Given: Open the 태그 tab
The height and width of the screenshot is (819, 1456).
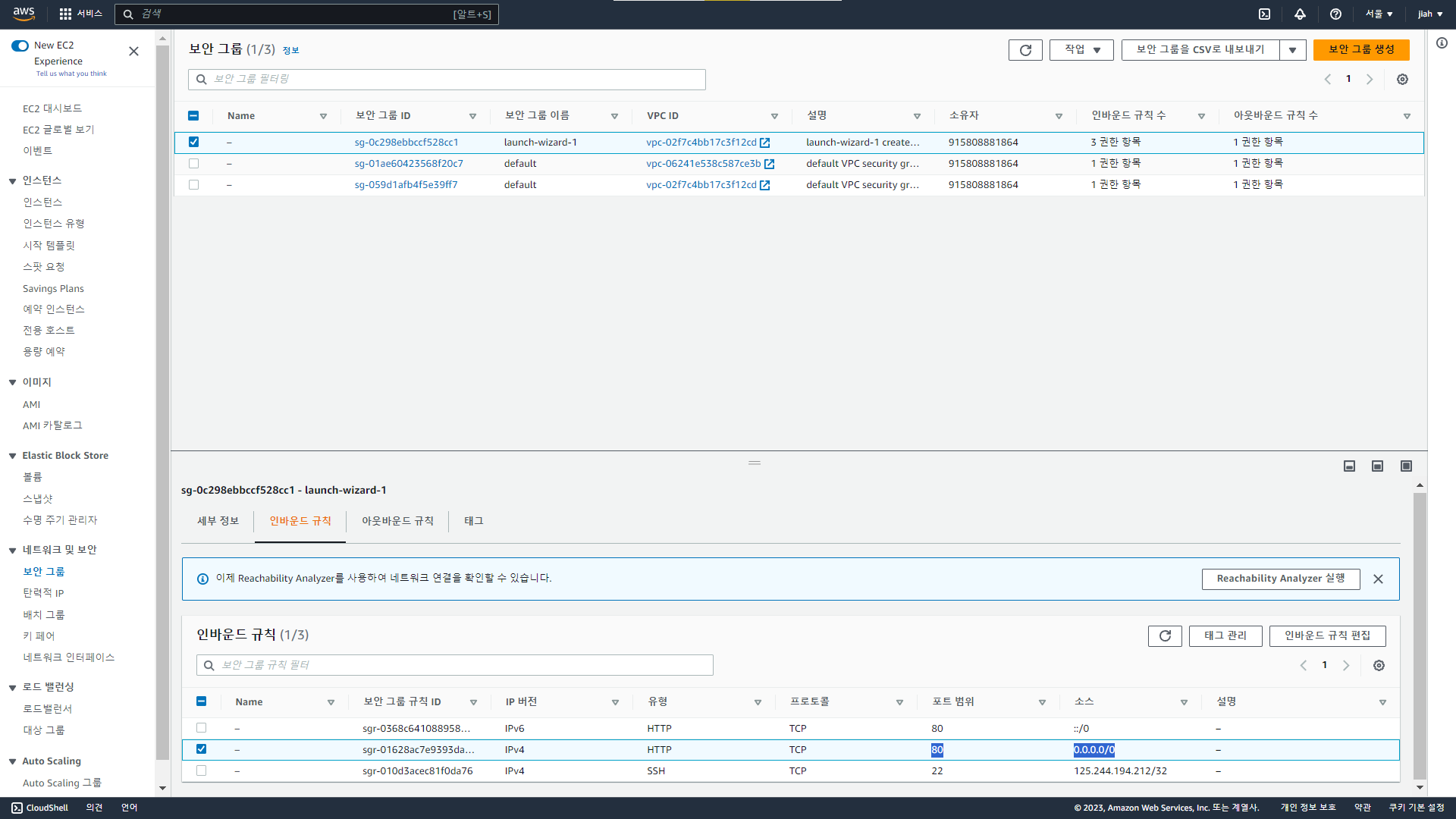Looking at the screenshot, I should pyautogui.click(x=474, y=522).
